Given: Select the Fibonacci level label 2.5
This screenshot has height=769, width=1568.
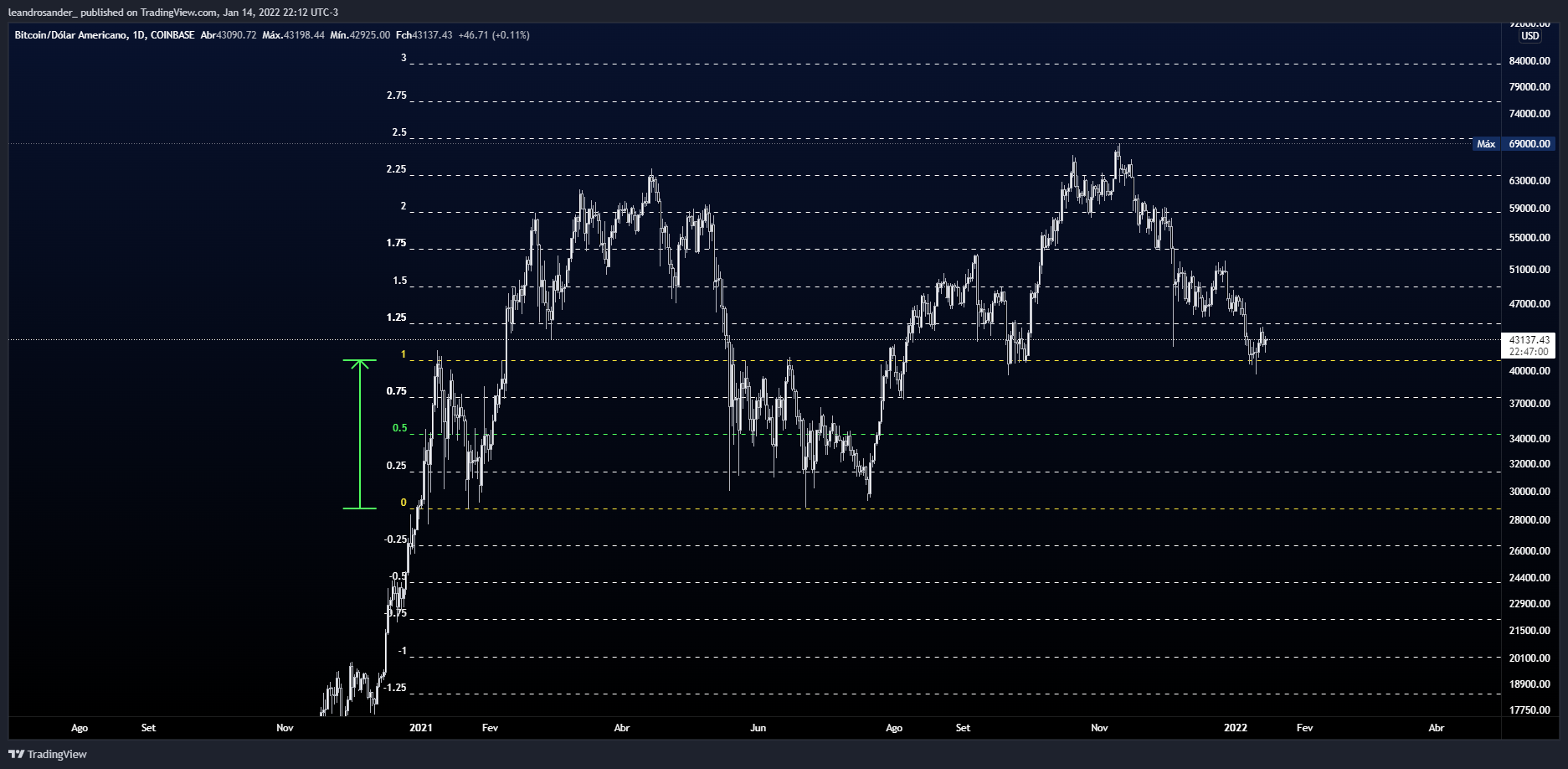Looking at the screenshot, I should [399, 132].
